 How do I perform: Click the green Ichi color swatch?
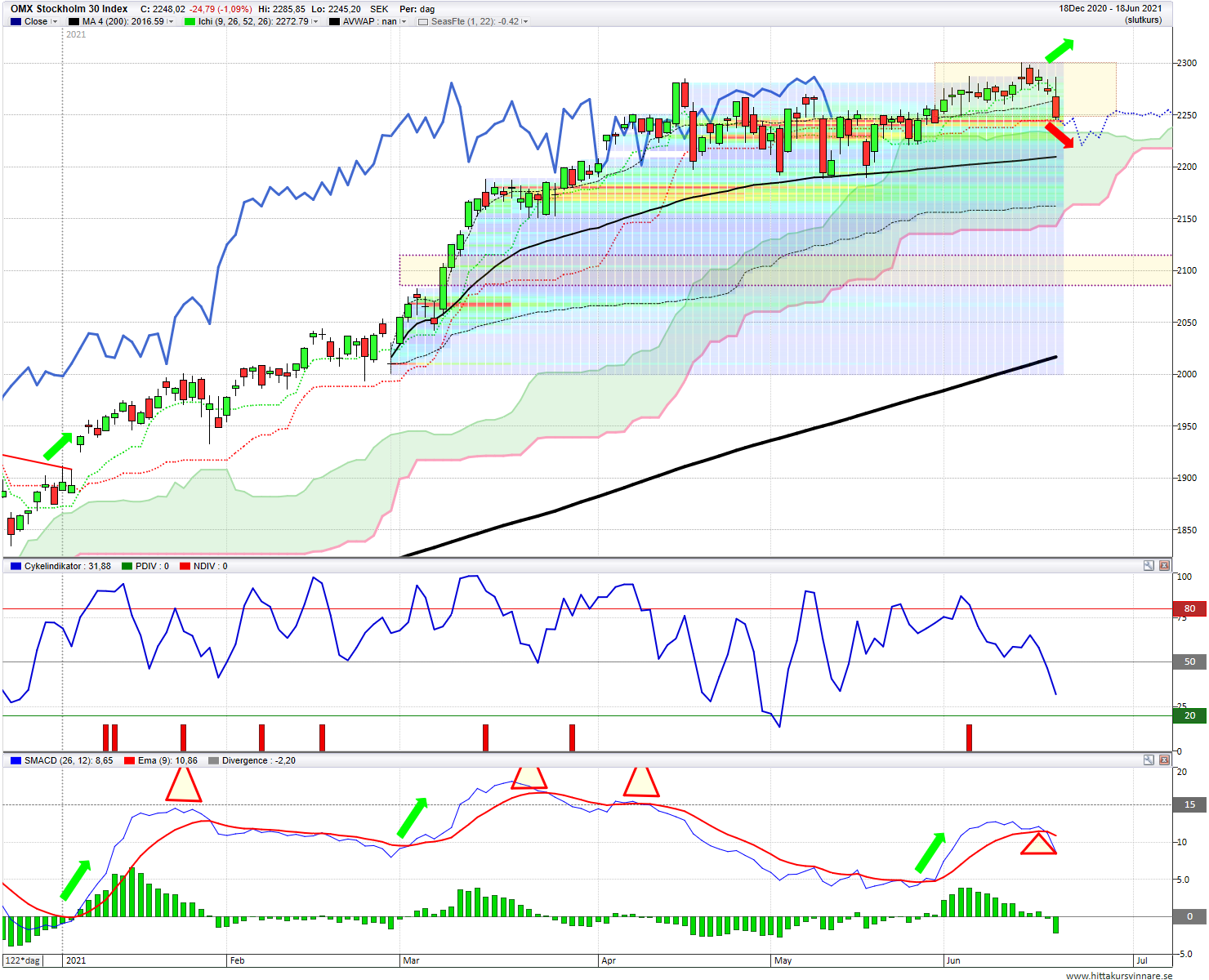(190, 22)
